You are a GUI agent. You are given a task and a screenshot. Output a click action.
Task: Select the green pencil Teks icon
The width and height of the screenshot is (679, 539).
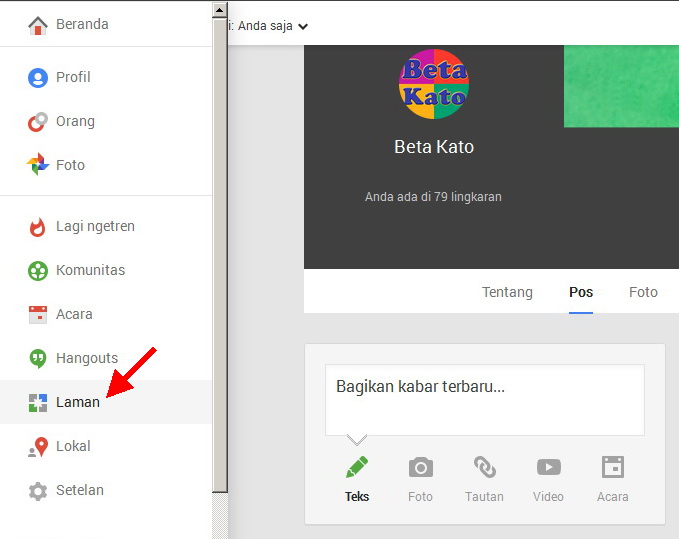point(357,467)
